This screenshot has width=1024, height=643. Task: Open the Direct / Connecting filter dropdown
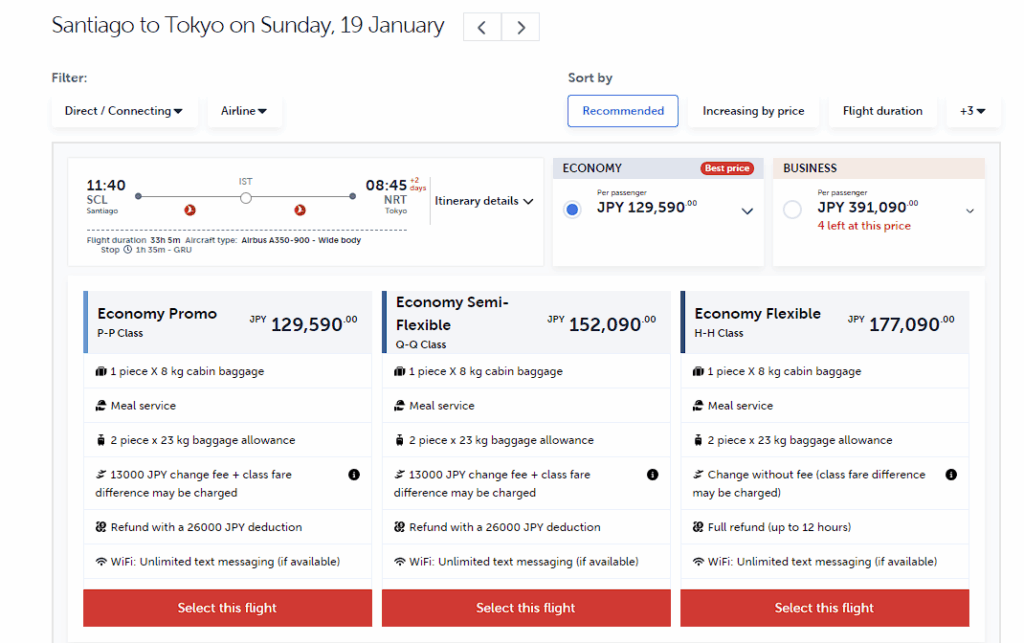pos(124,111)
